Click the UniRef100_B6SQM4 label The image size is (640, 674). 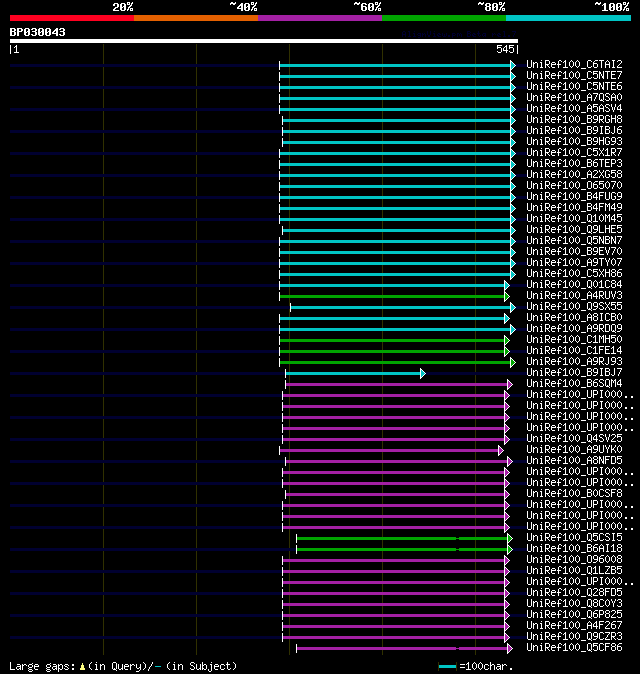[574, 383]
